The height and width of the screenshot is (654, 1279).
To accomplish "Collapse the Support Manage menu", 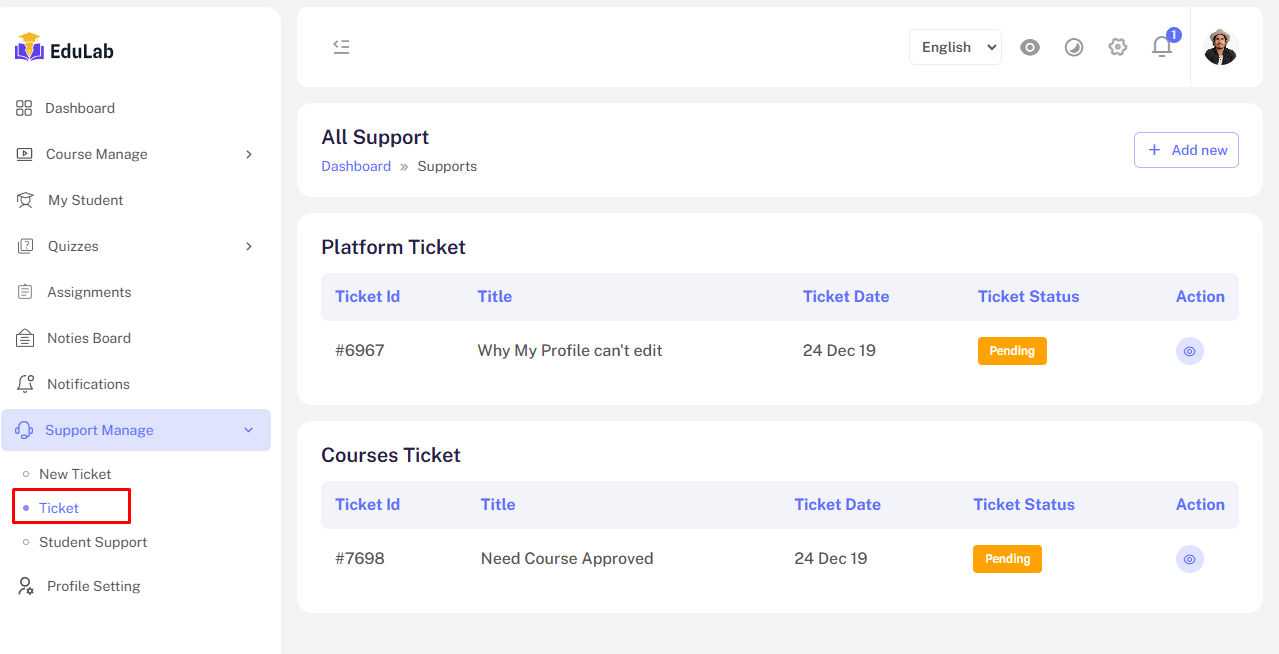I will point(249,430).
